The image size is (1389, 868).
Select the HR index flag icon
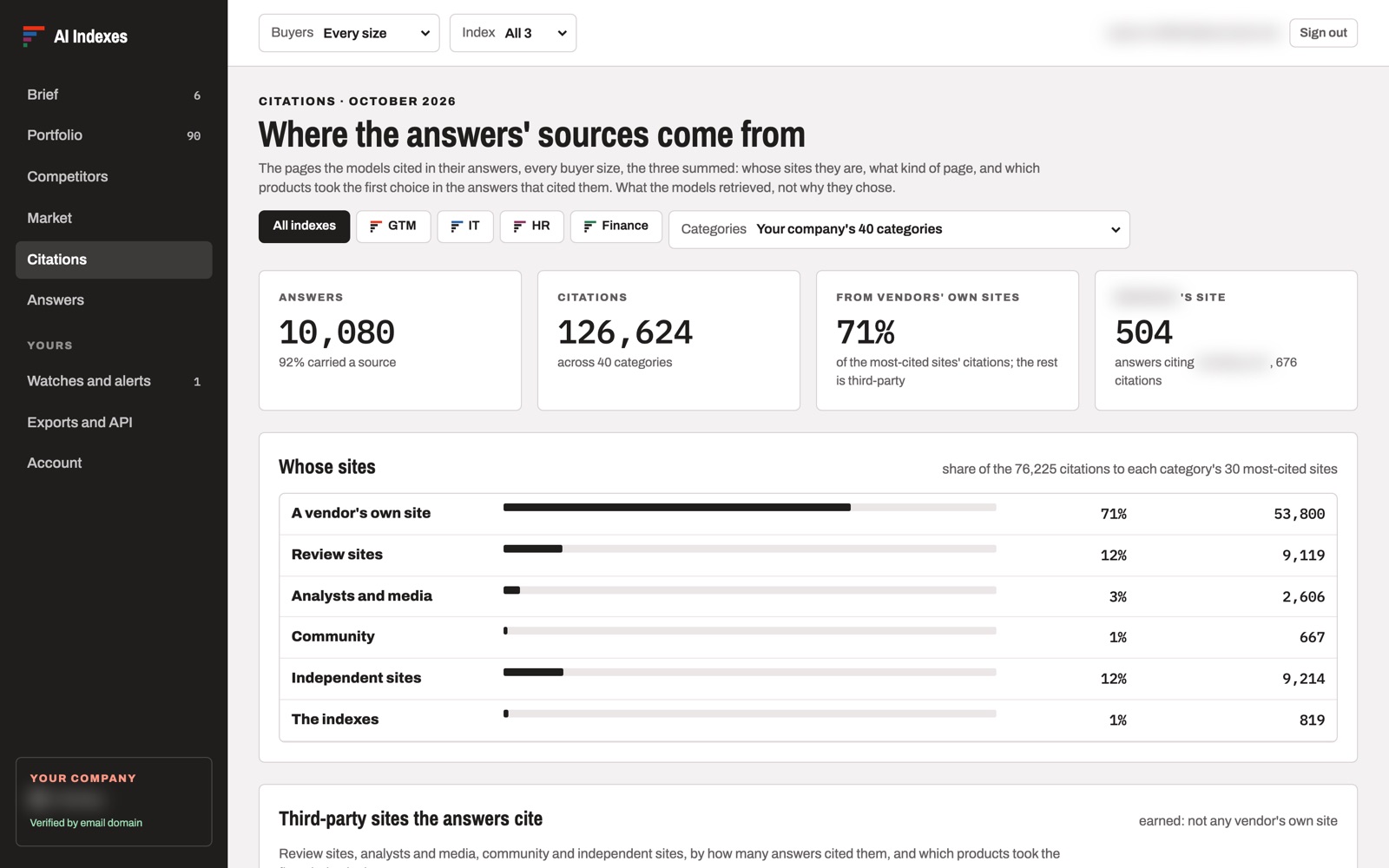[x=519, y=226]
